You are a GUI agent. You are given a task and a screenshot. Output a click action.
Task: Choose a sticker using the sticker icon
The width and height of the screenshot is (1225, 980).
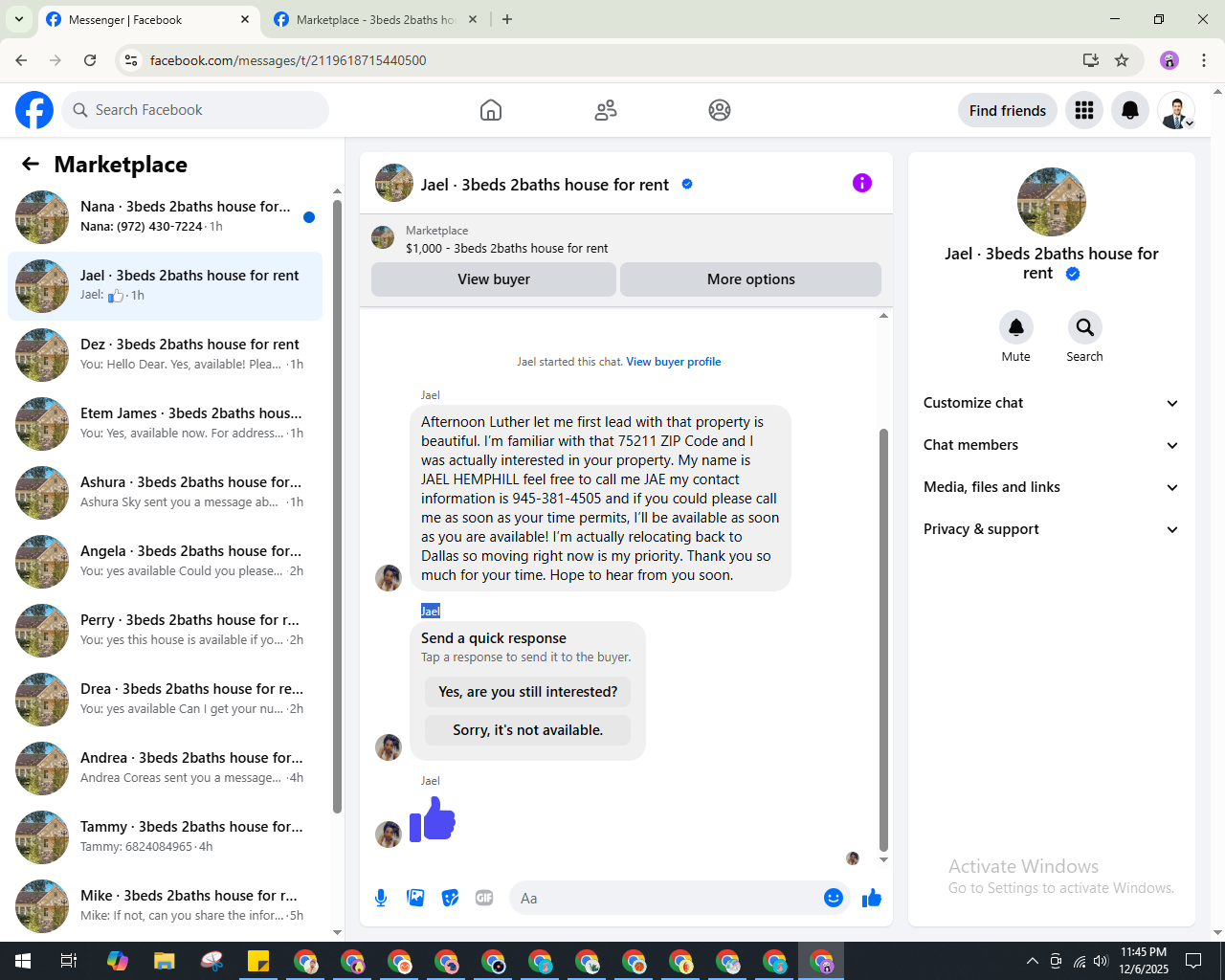[450, 898]
